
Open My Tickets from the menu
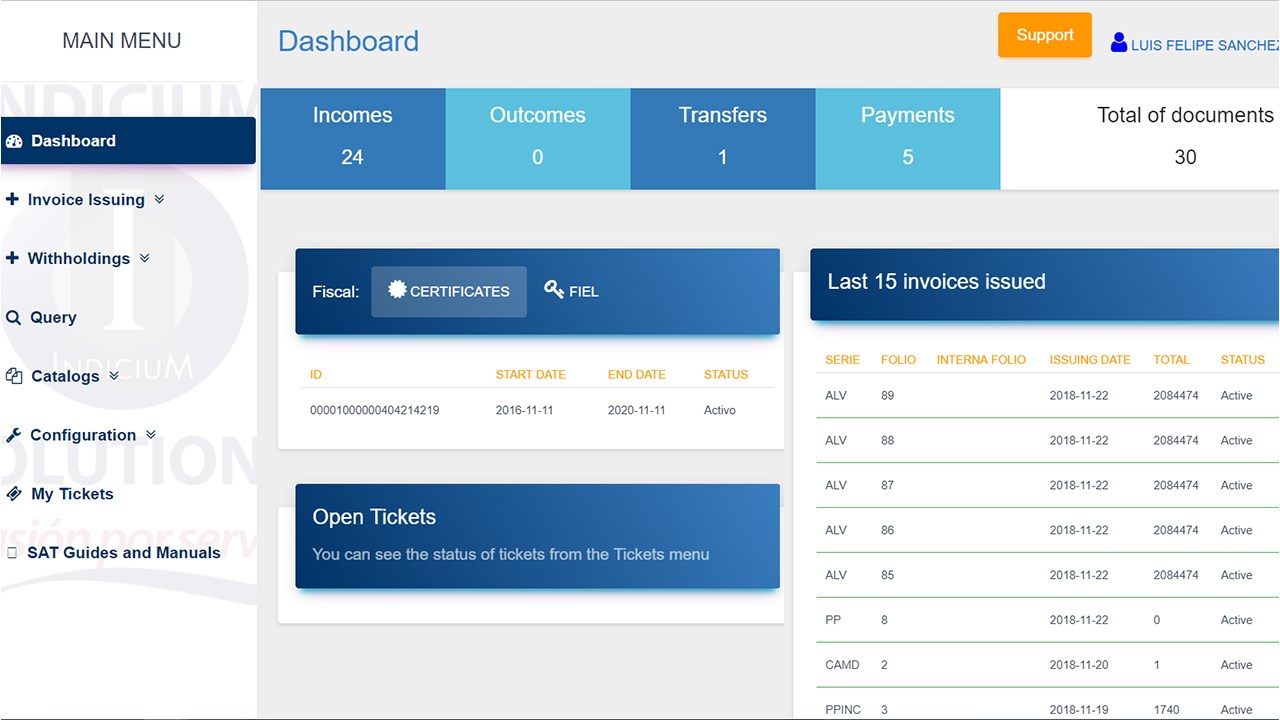click(x=72, y=494)
